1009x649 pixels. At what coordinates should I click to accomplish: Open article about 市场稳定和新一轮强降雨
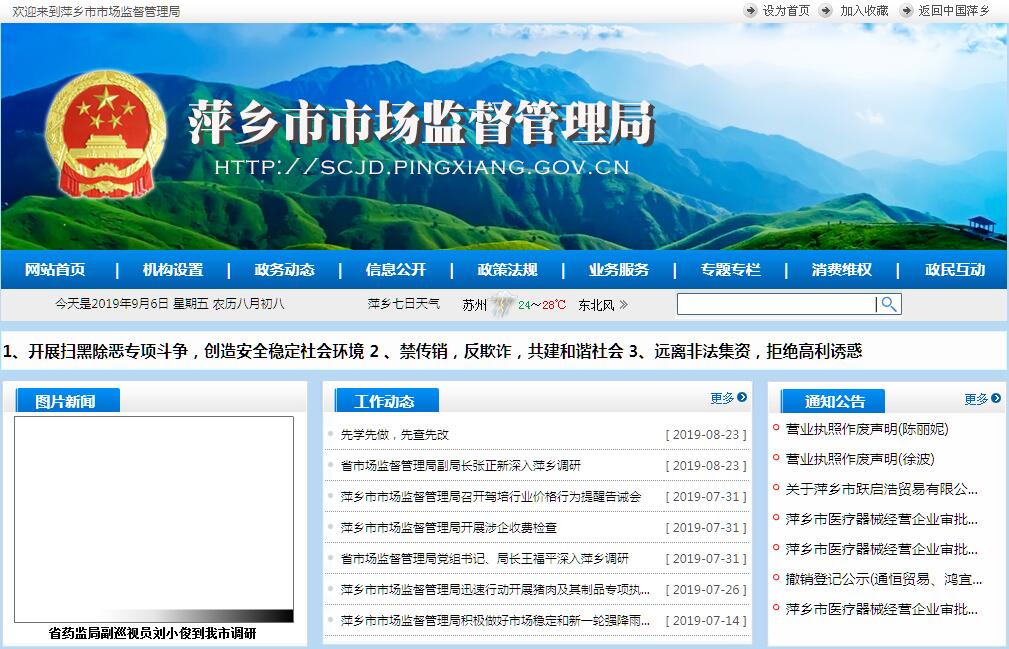point(495,620)
